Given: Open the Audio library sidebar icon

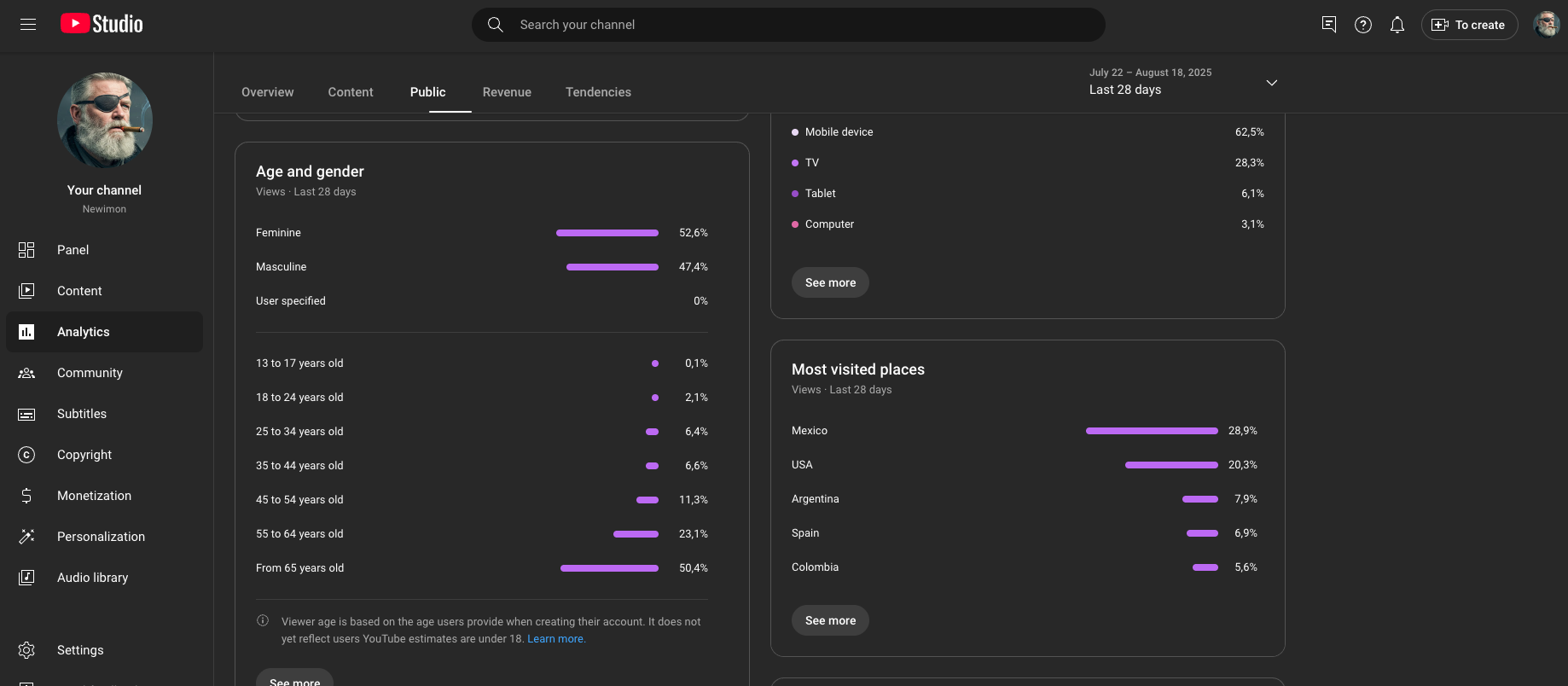Looking at the screenshot, I should point(26,578).
